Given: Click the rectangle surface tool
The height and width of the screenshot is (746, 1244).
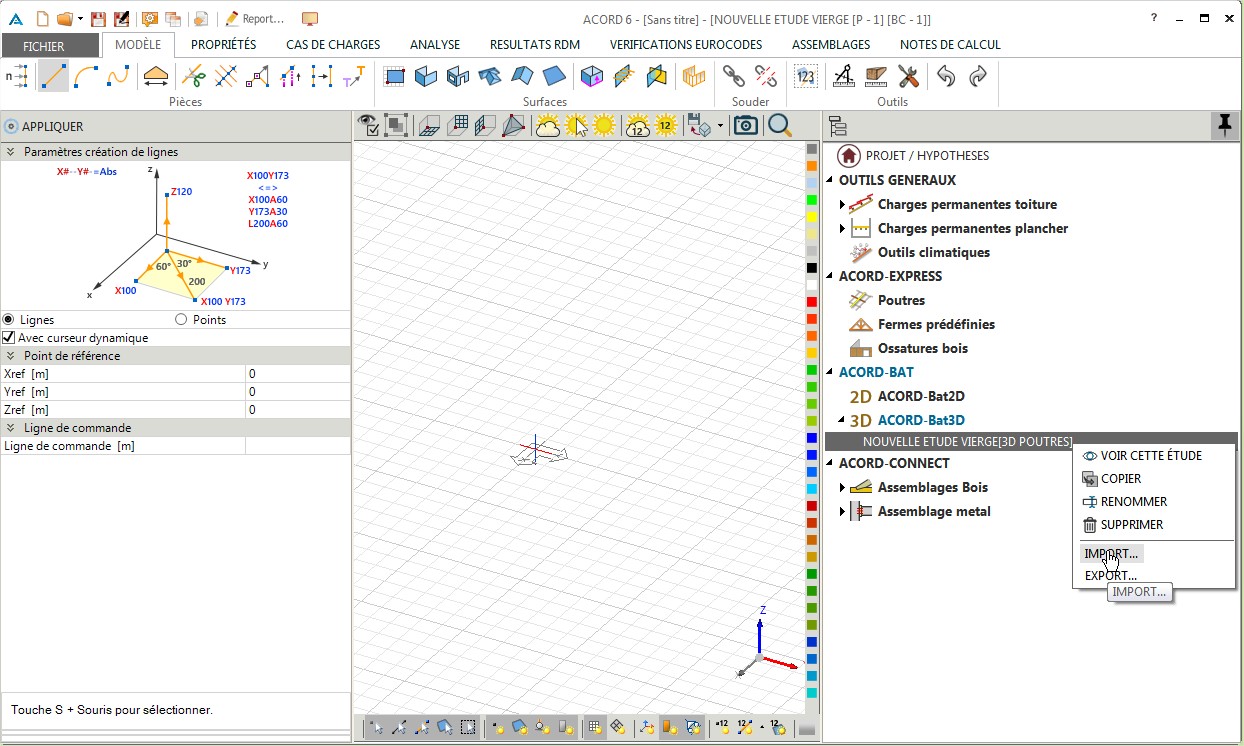Looking at the screenshot, I should [394, 76].
